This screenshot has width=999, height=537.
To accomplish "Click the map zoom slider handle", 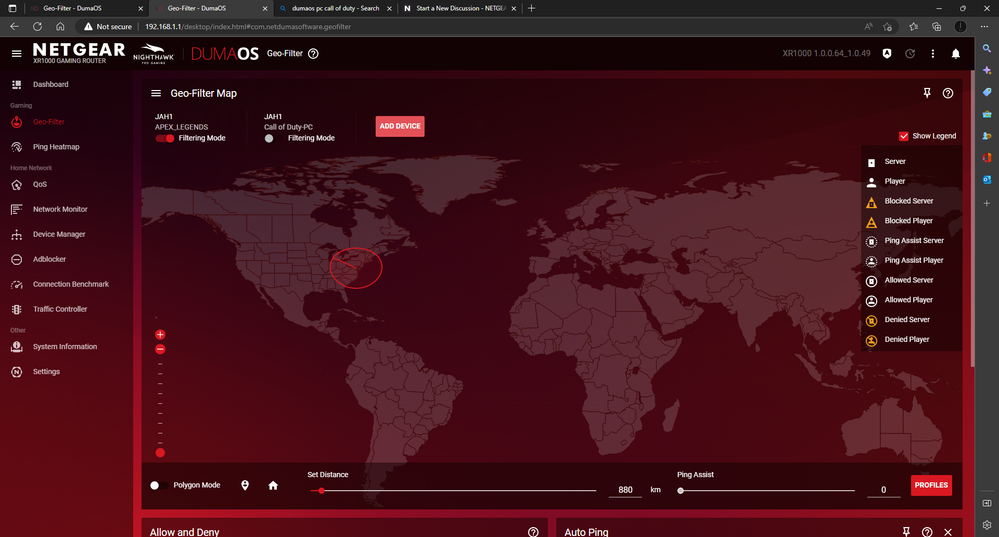I will (x=160, y=453).
